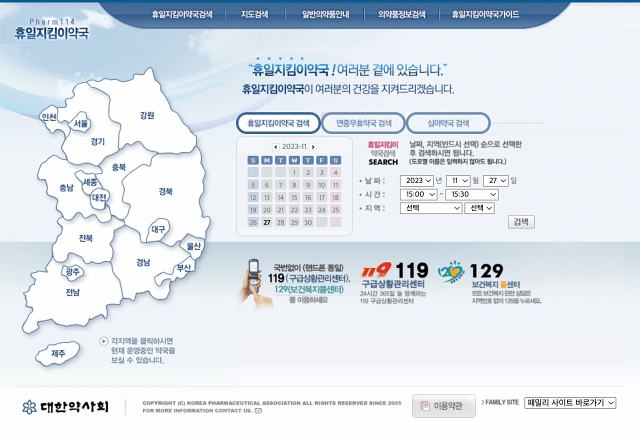Select 충남 region on the map
The height and width of the screenshot is (440, 640).
66,188
